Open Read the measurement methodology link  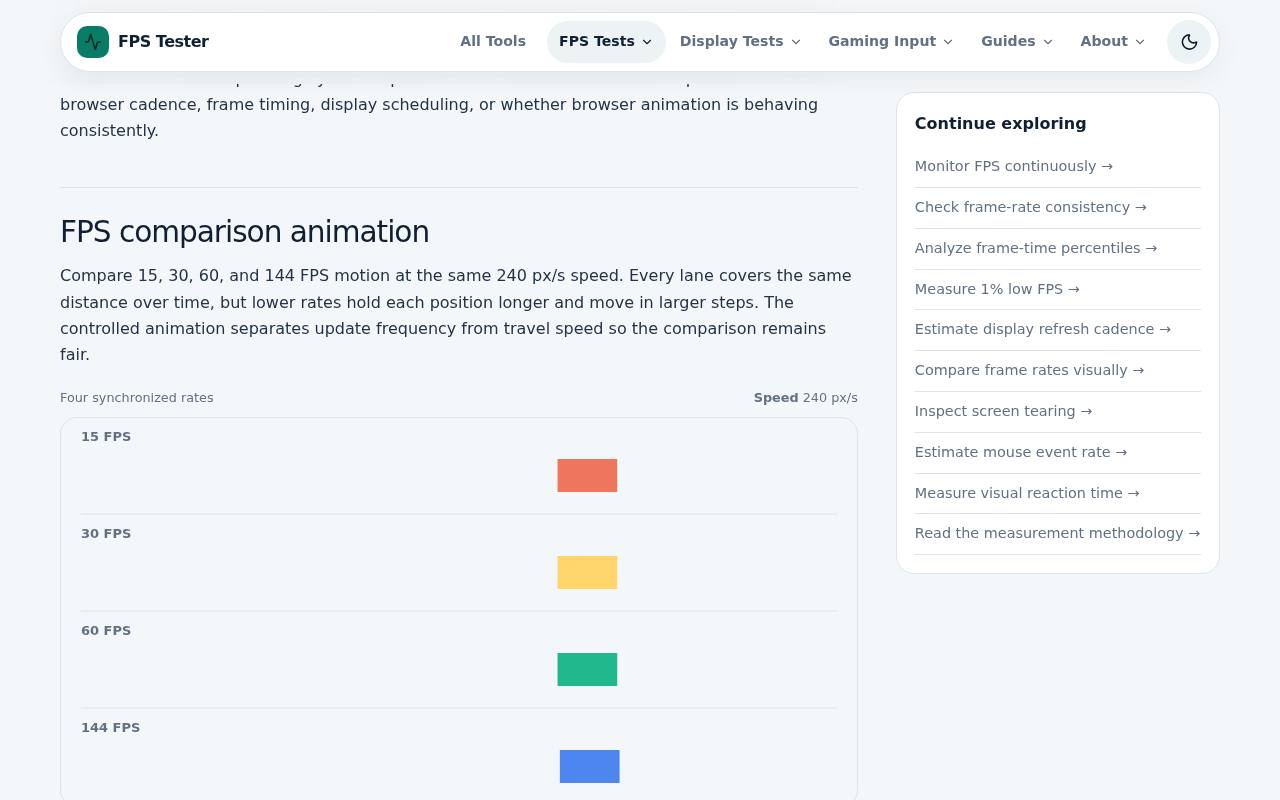click(1057, 533)
